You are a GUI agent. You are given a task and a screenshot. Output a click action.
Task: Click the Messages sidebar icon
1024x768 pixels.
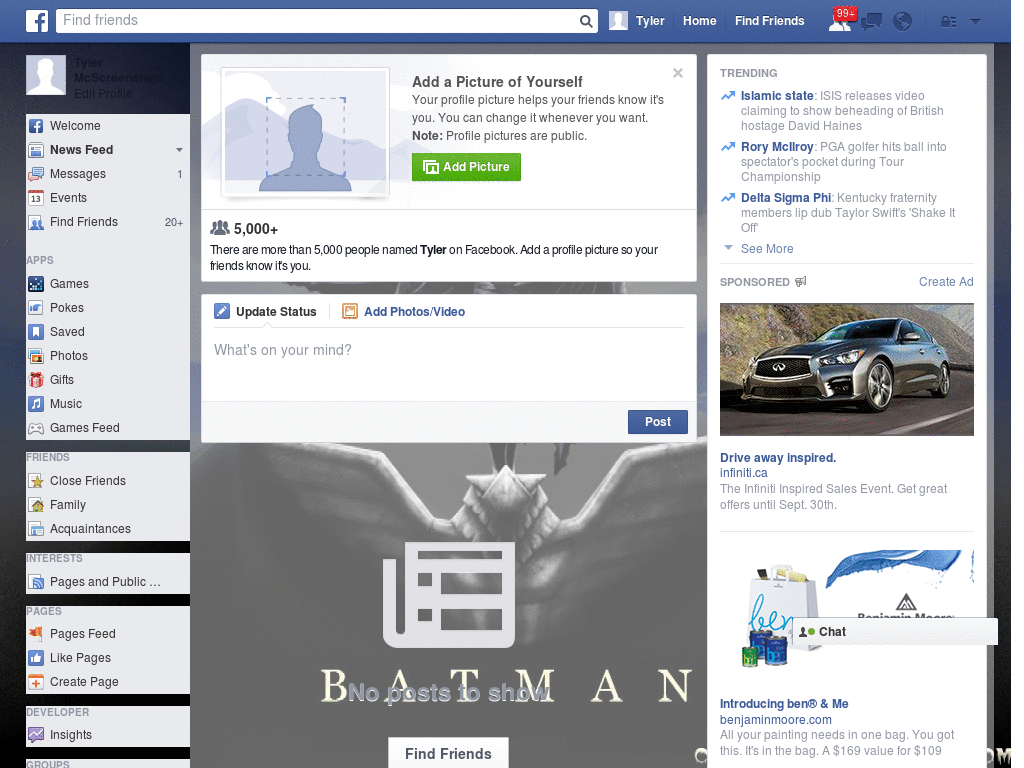(x=36, y=174)
